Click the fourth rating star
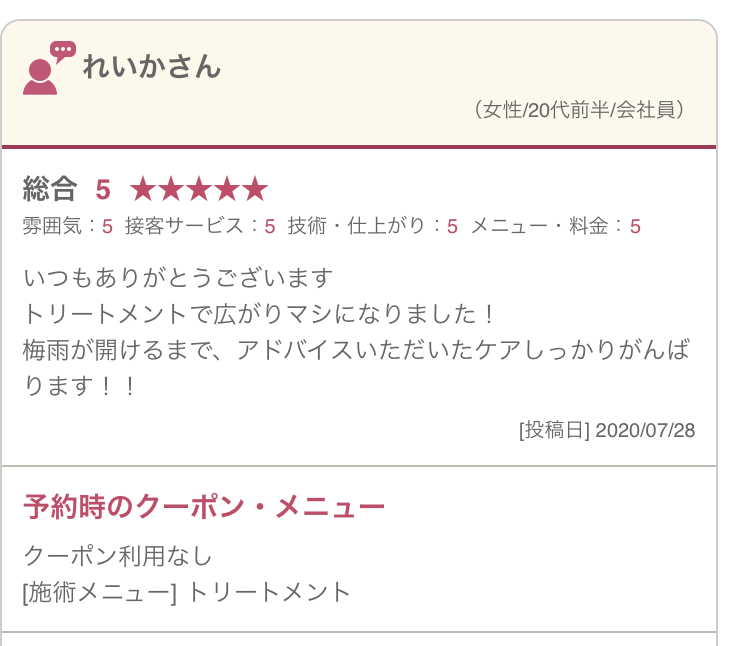 [x=227, y=189]
